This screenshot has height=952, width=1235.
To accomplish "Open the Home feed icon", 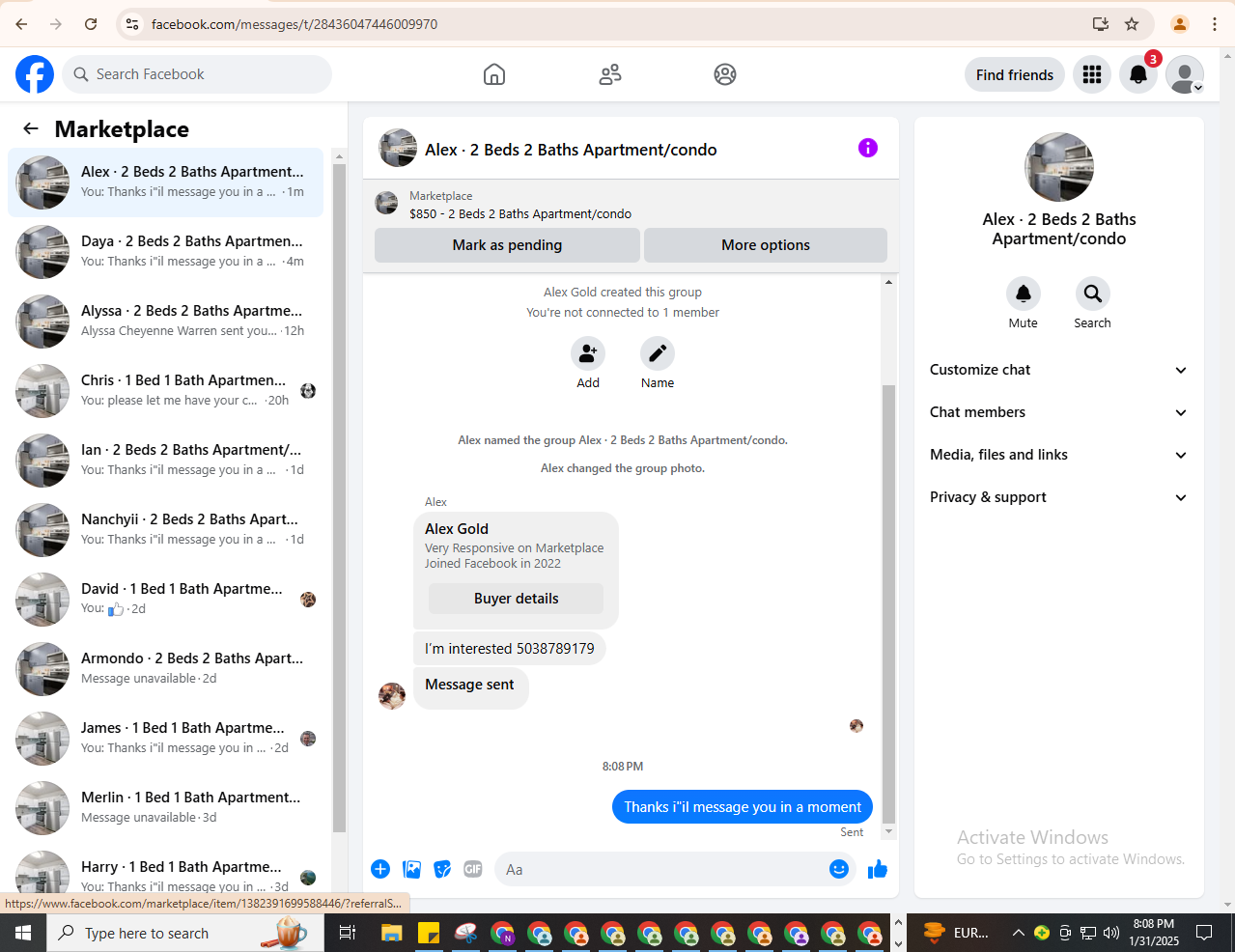I will 494,74.
